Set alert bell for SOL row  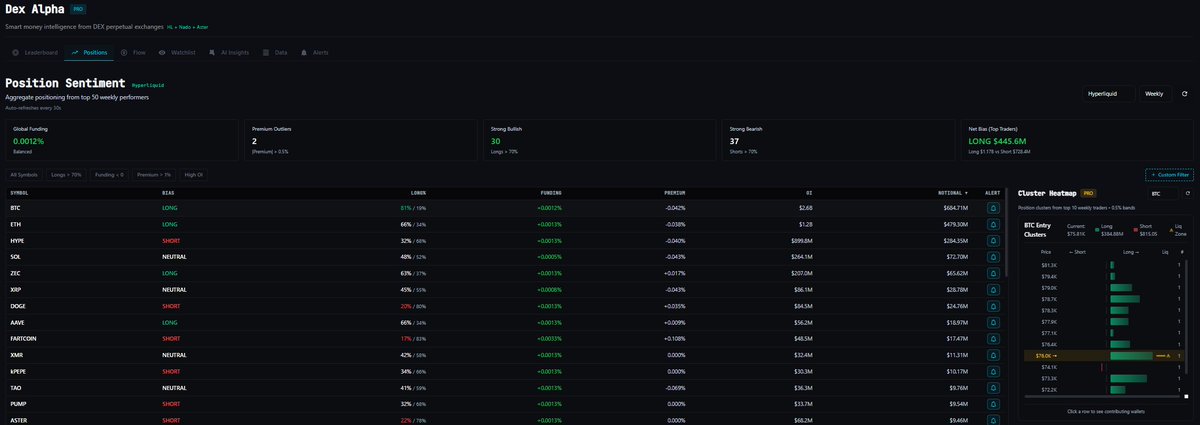(x=993, y=257)
